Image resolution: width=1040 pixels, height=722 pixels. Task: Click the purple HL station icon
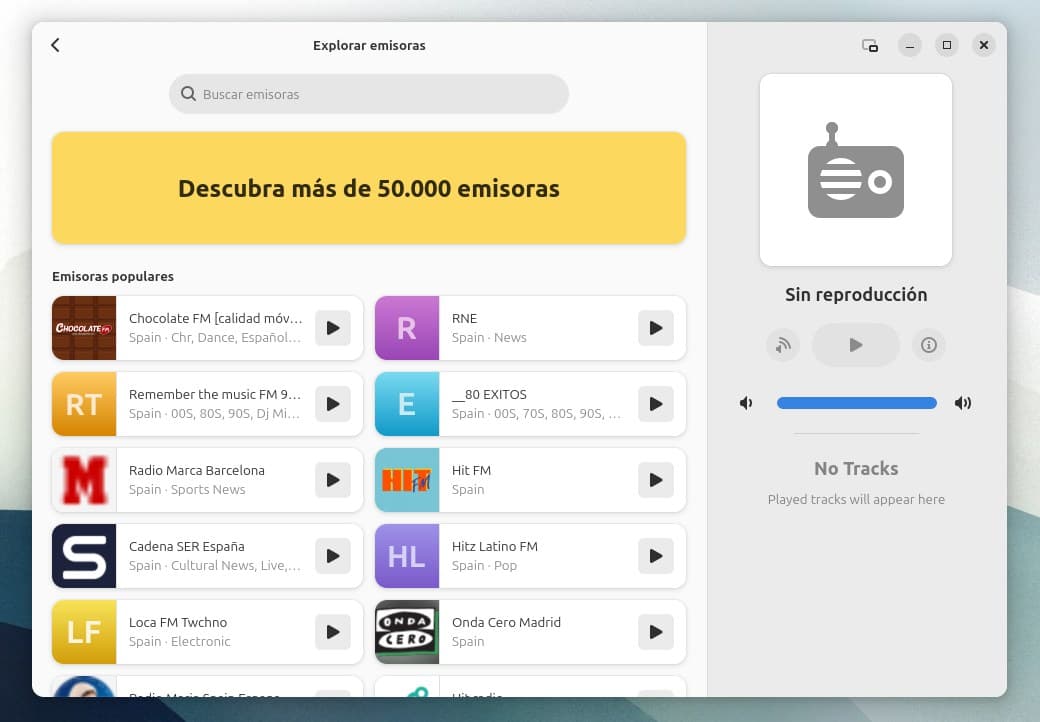pos(407,556)
